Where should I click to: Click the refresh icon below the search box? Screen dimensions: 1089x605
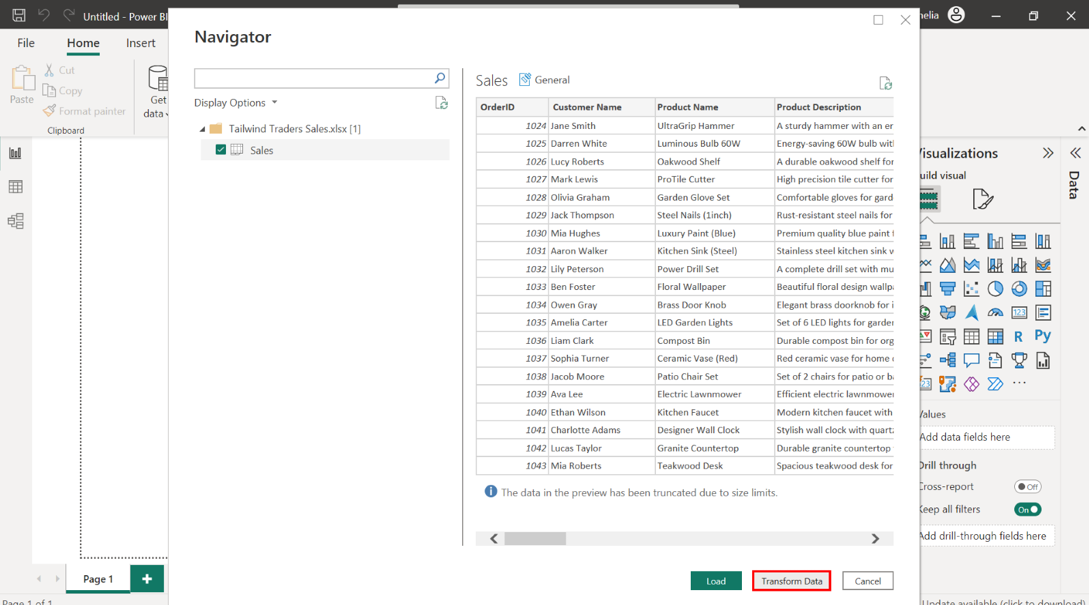tap(441, 103)
